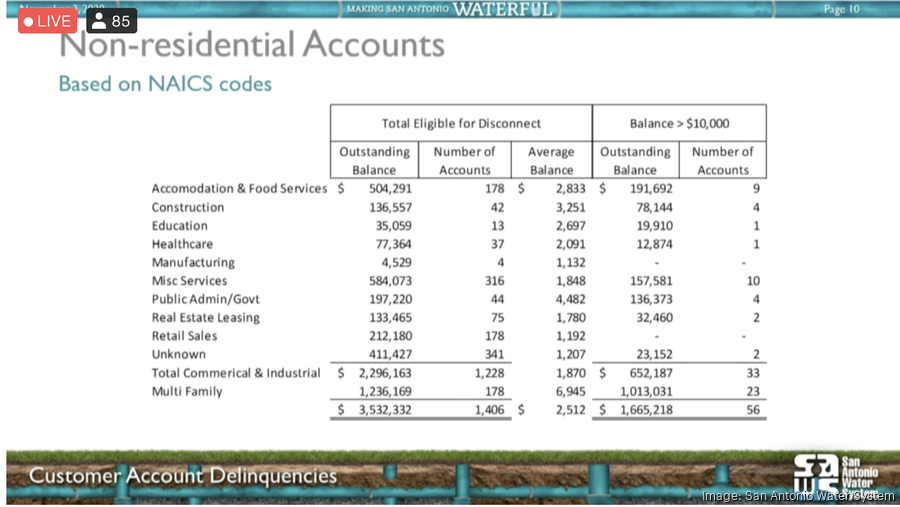Click the 35,059 Education balance value
The height and width of the screenshot is (507, 900).
click(394, 226)
